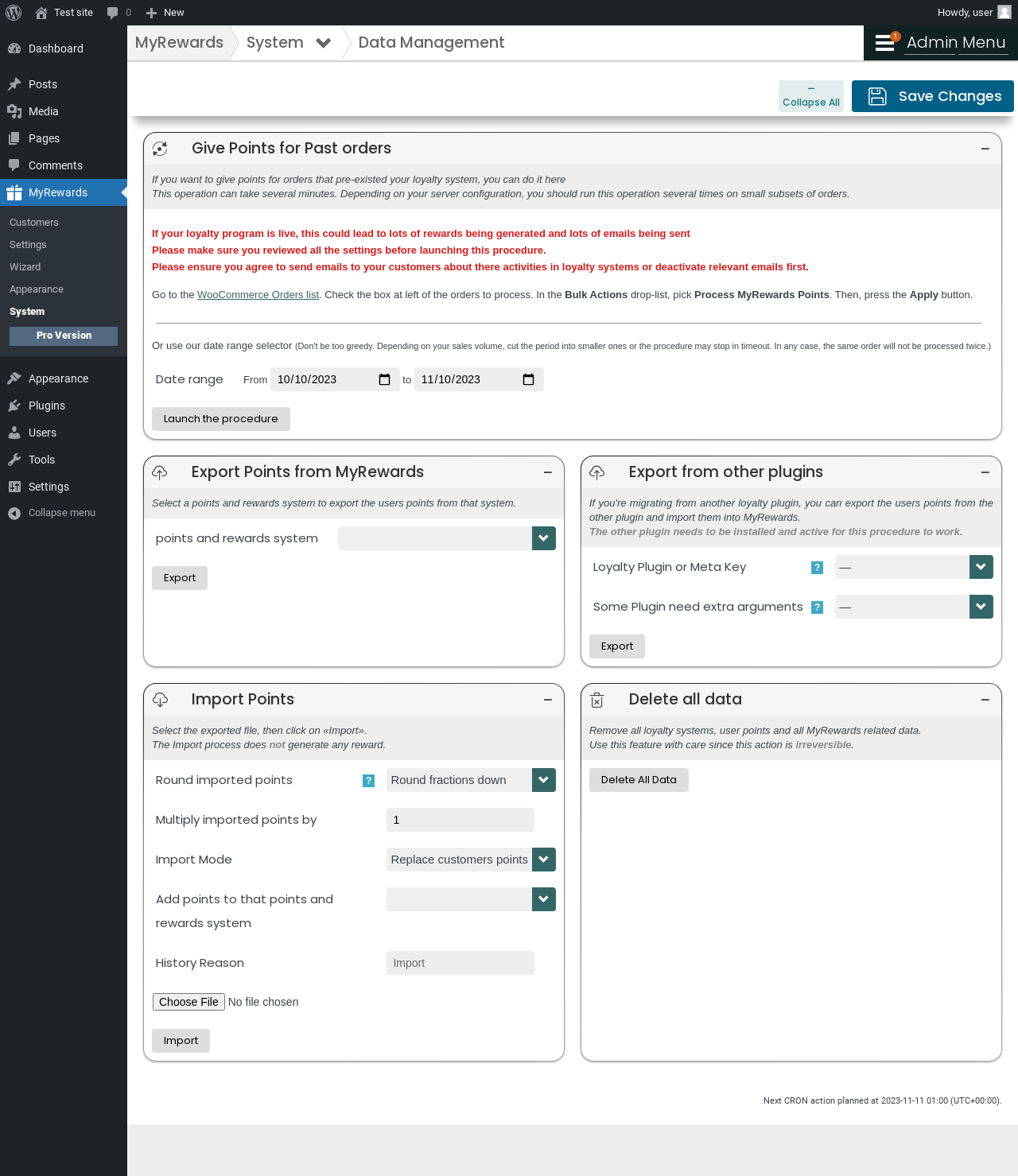The width and height of the screenshot is (1018, 1176).
Task: Collapse the Give Points for Past orders panel
Action: click(985, 149)
